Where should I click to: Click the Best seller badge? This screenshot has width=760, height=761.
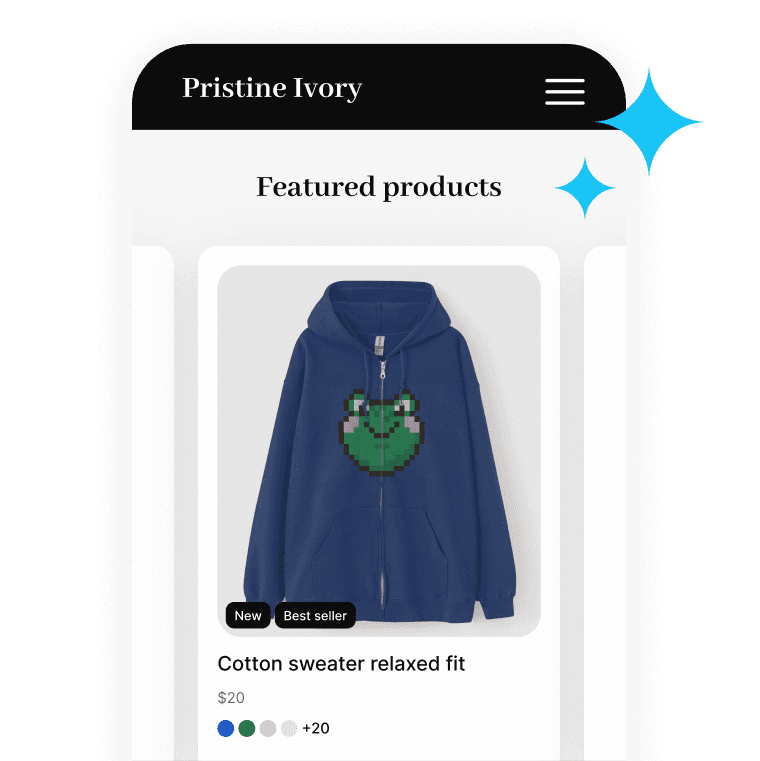pos(315,615)
